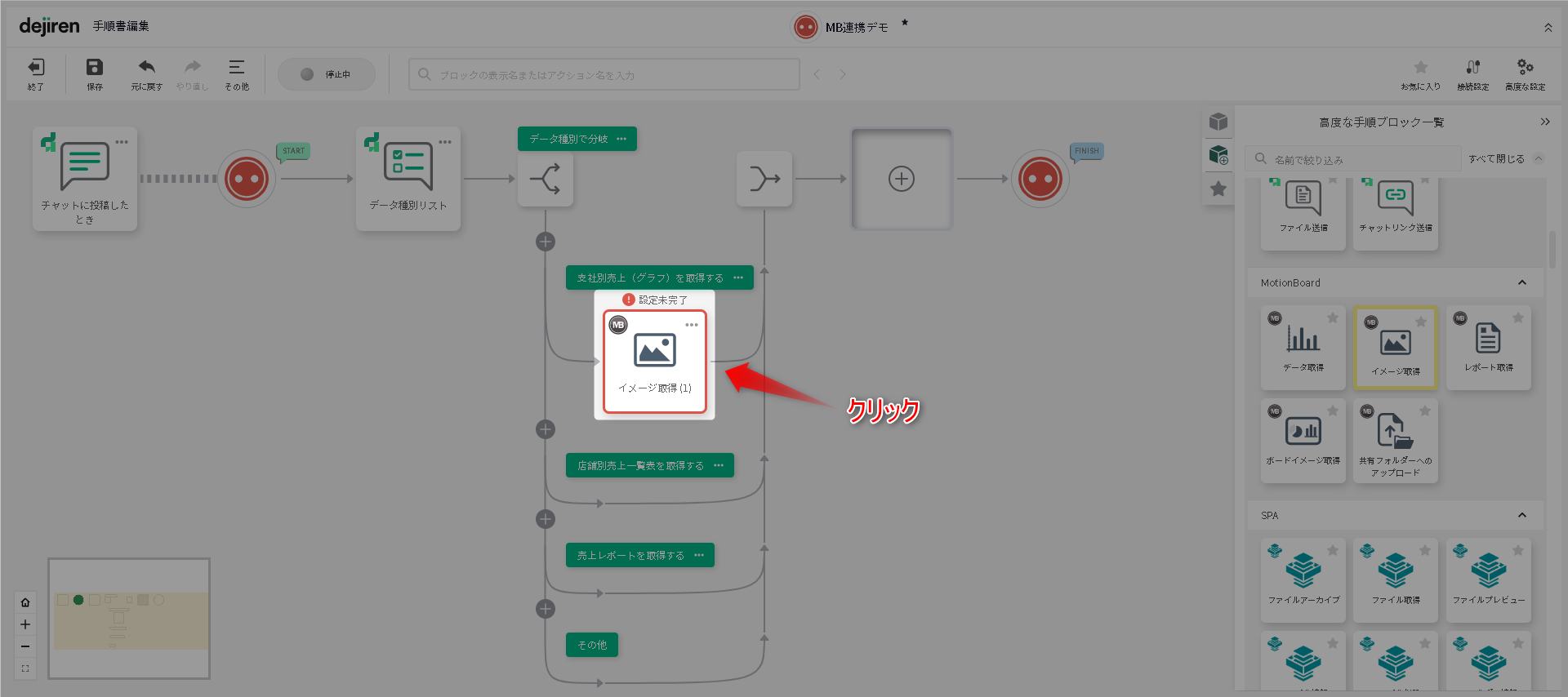
Task: Collapse the header with top-right chevron
Action: coord(1548,28)
